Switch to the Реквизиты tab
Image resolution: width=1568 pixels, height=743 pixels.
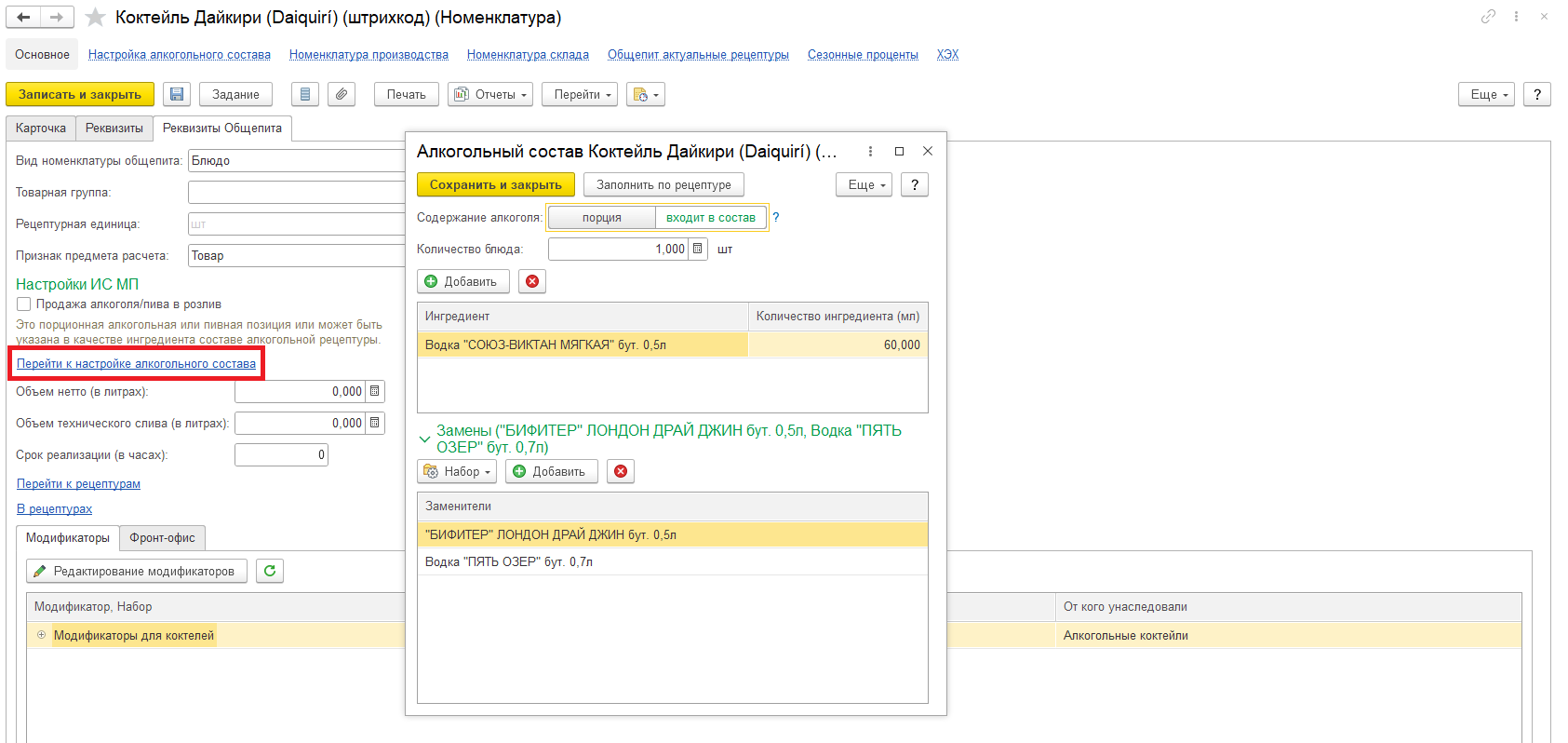114,128
